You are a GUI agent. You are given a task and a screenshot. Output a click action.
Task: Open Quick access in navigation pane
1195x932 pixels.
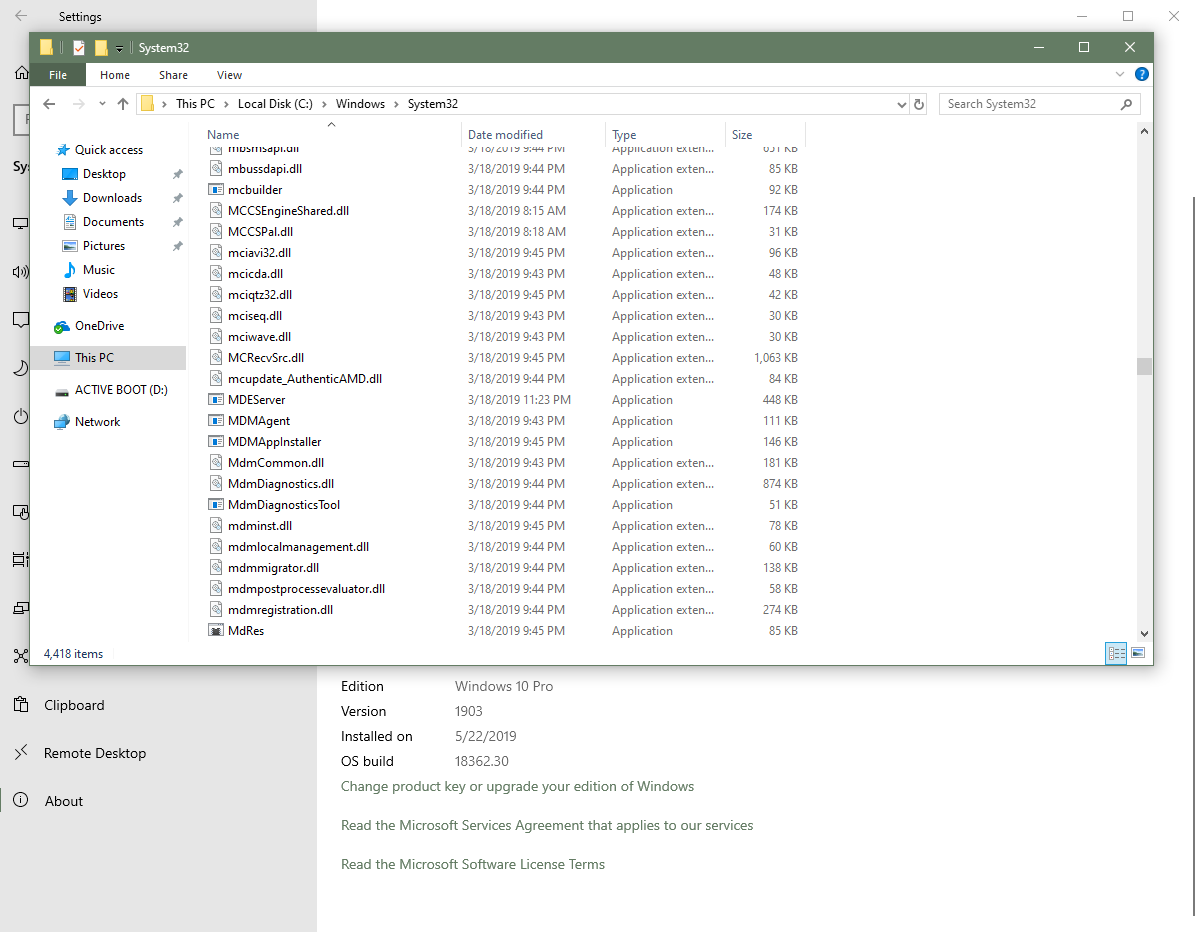(108, 150)
